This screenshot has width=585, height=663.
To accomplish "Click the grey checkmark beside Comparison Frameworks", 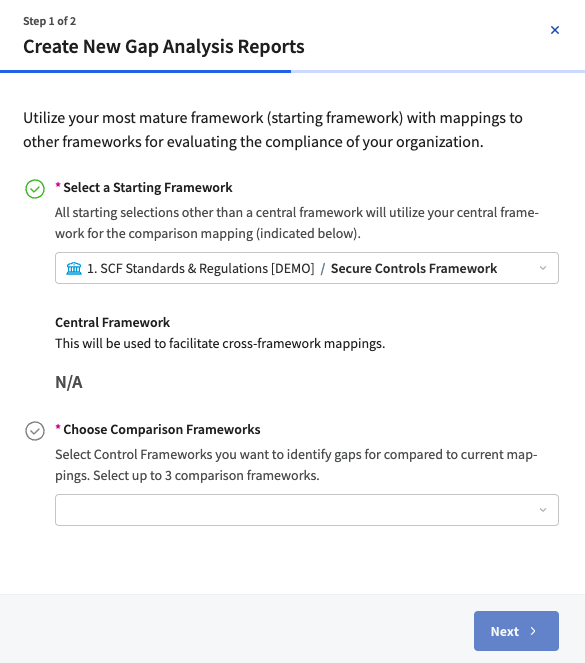I will [x=35, y=431].
